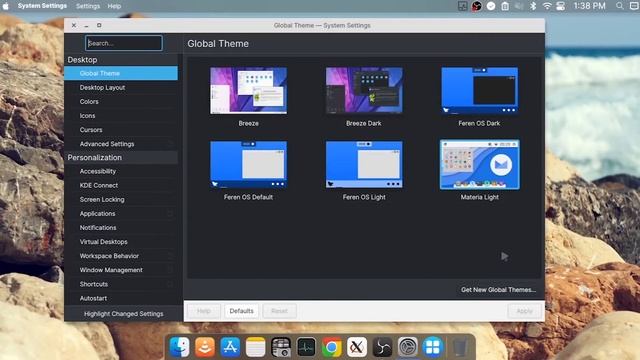This screenshot has width=640, height=360.
Task: Select Global Theme in the sidebar
Action: pos(121,73)
